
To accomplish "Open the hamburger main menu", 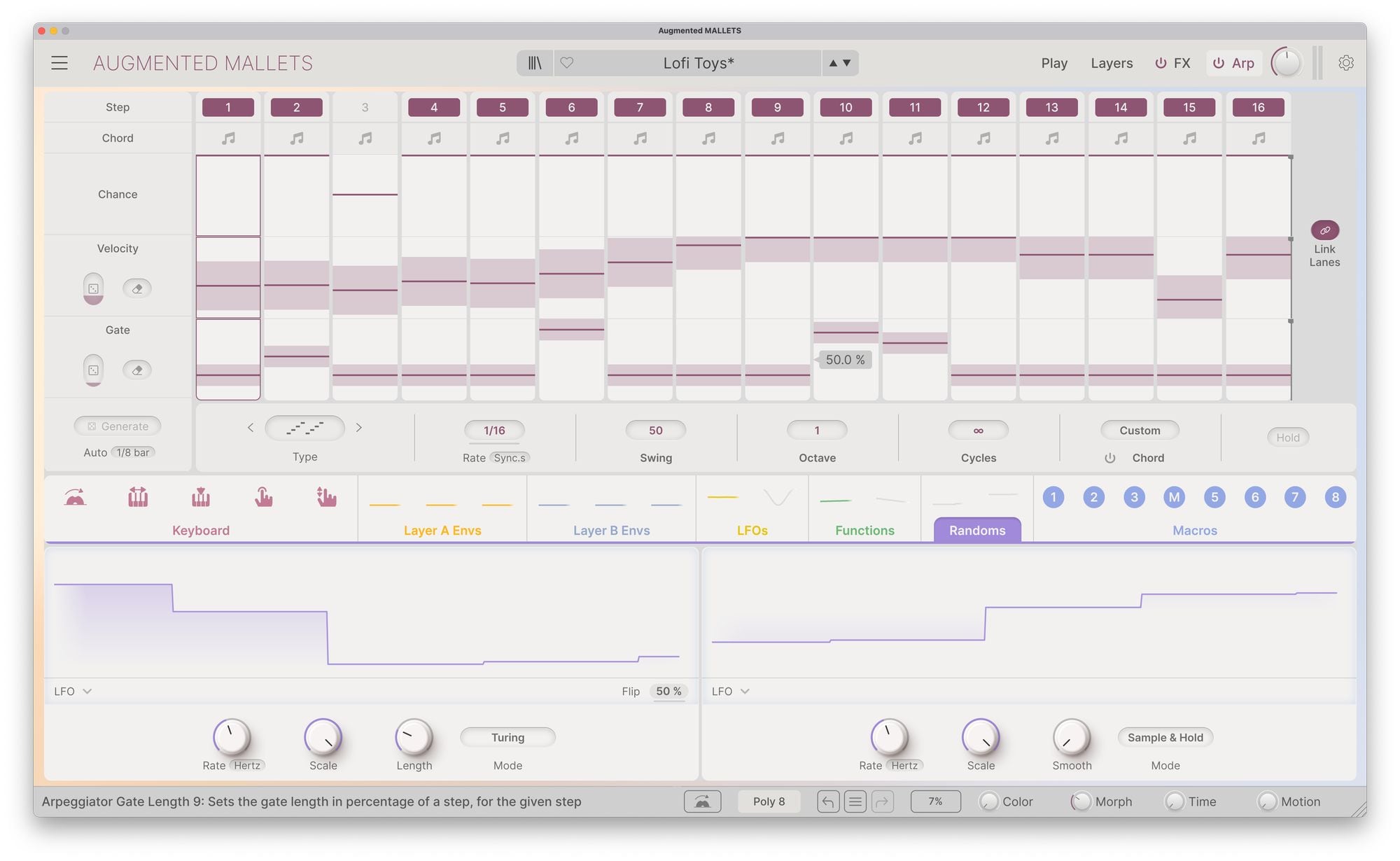I will [x=59, y=63].
